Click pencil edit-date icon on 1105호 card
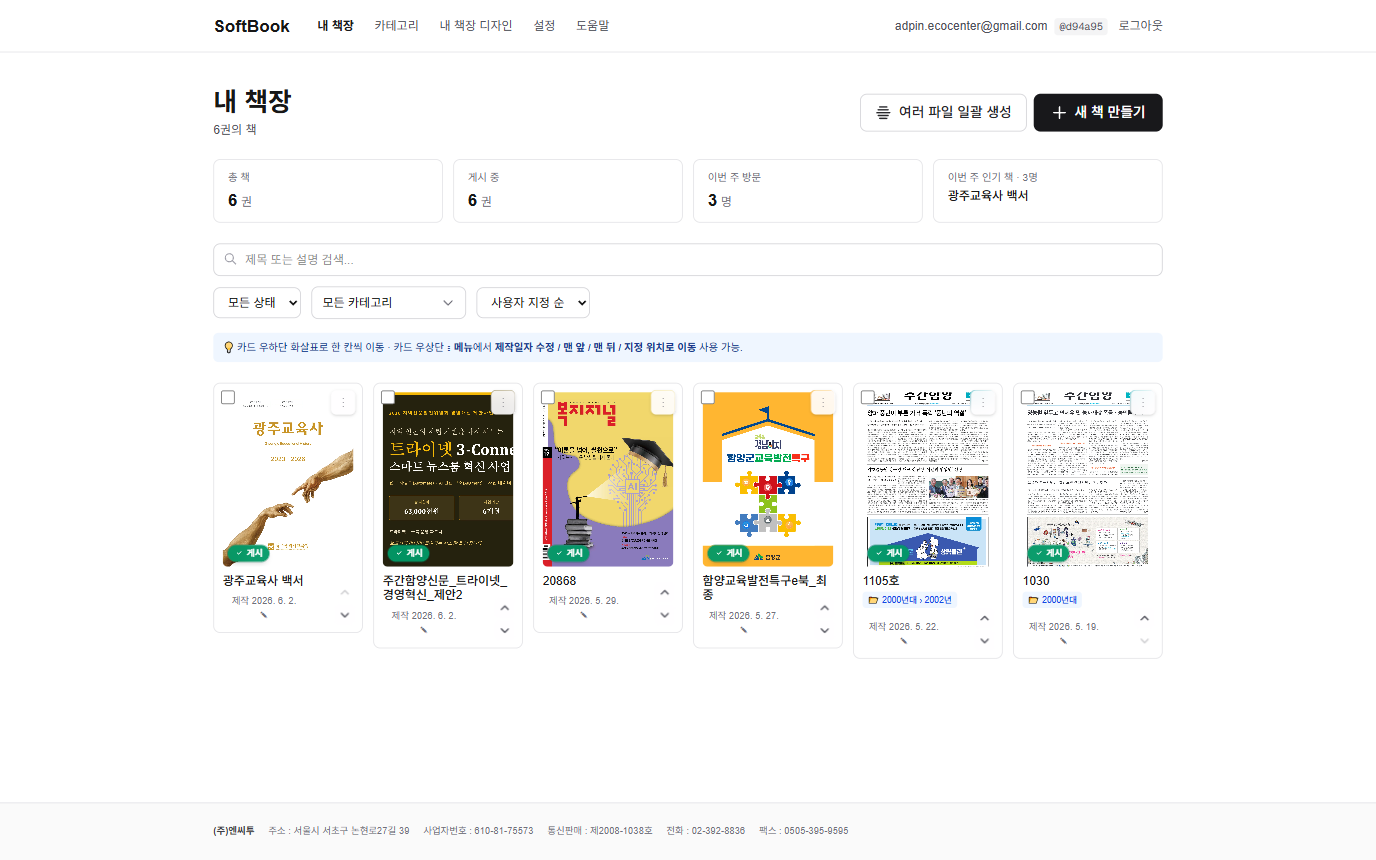This screenshot has width=1376, height=860. 904,641
